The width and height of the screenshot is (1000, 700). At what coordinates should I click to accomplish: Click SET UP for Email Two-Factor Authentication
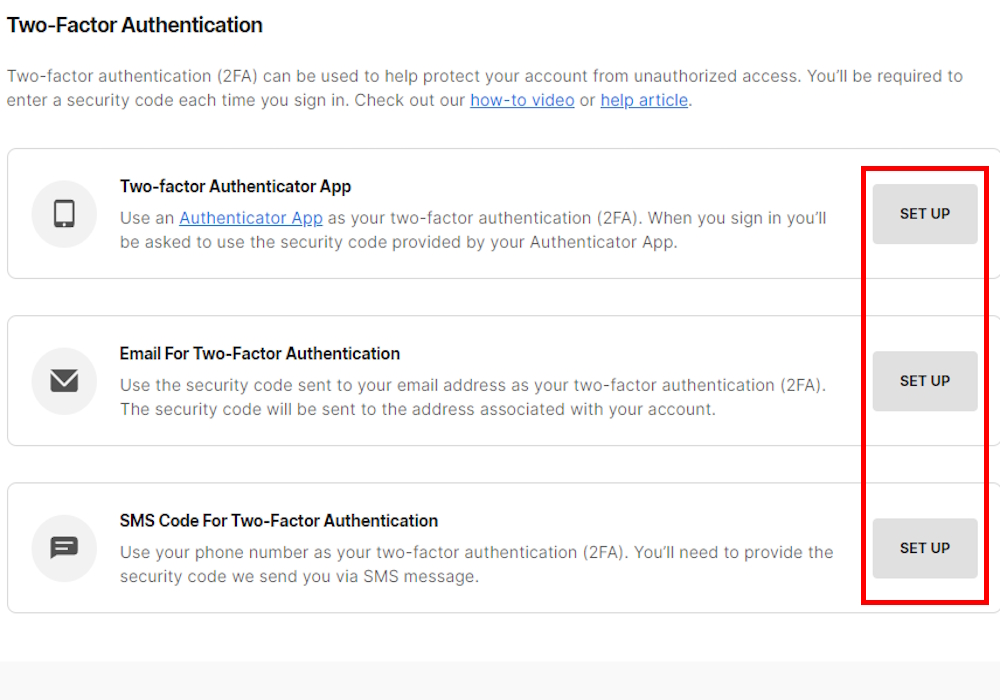(x=924, y=381)
